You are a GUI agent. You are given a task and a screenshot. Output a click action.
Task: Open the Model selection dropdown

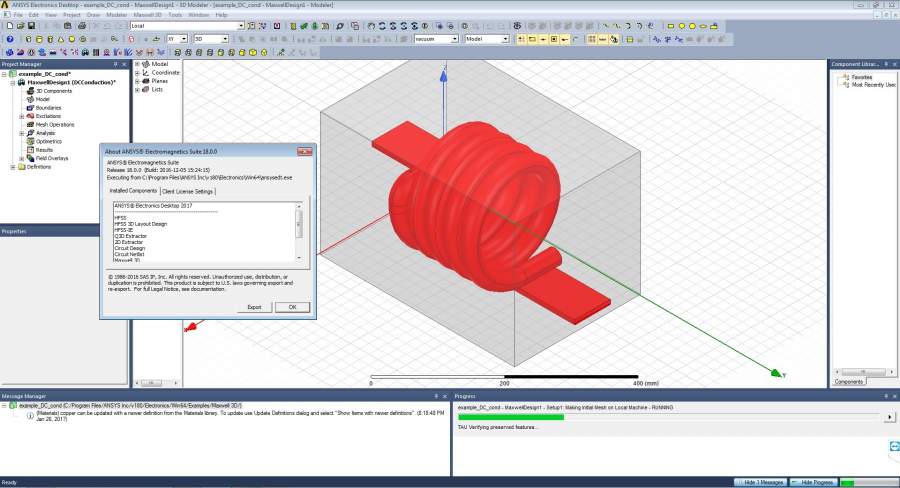505,39
